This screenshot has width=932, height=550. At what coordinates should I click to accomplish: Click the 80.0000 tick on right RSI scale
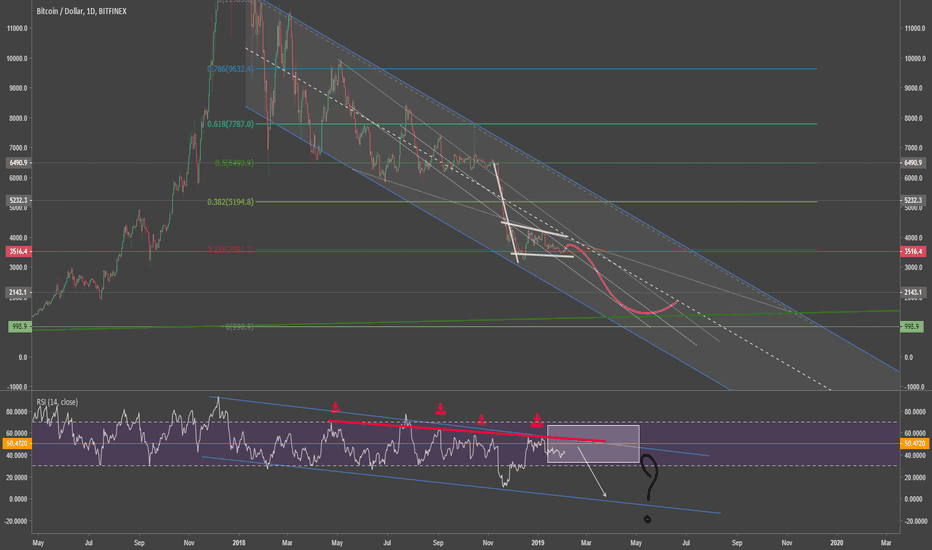tap(914, 411)
